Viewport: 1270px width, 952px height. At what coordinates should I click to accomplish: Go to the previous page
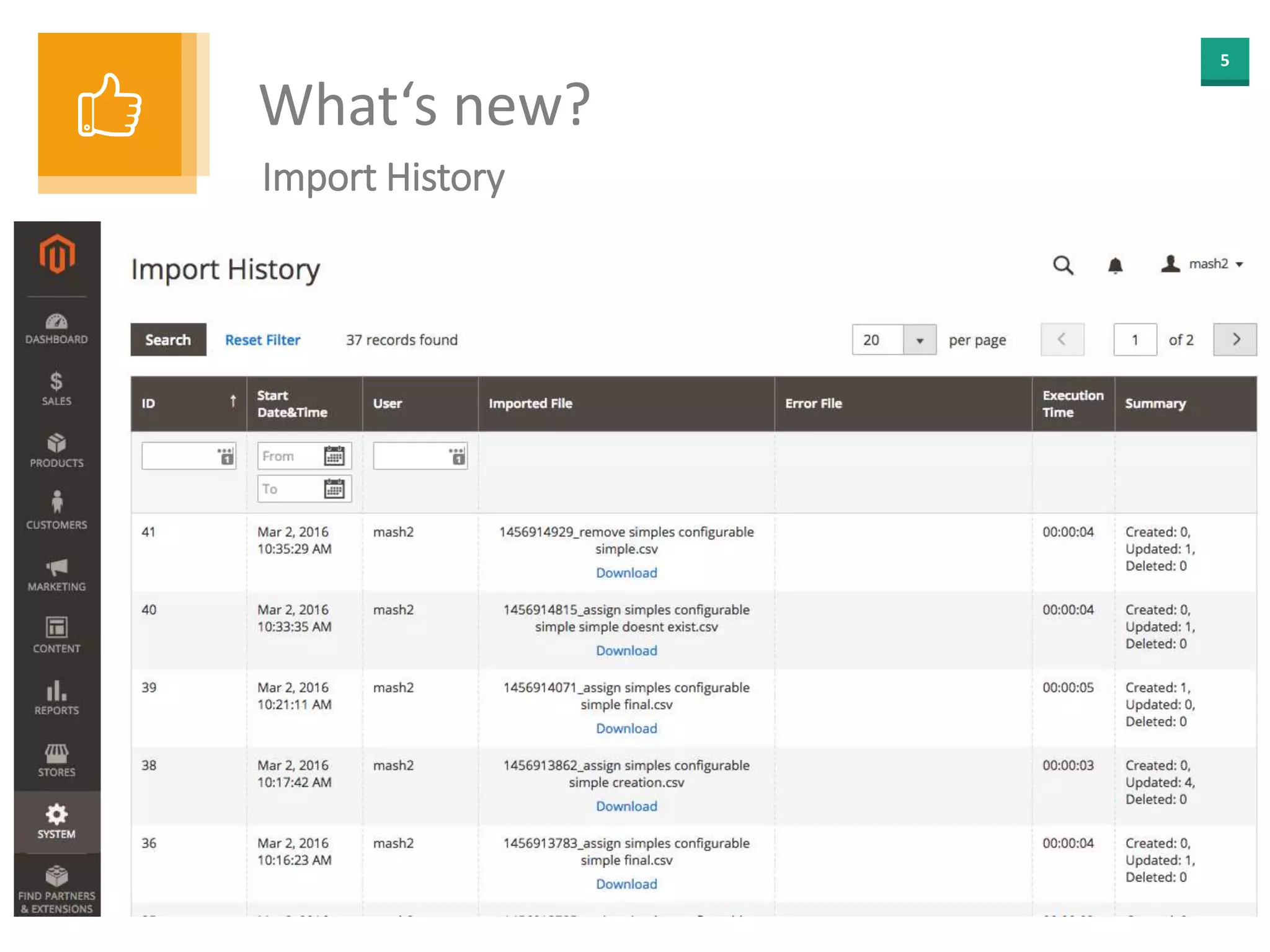1062,340
